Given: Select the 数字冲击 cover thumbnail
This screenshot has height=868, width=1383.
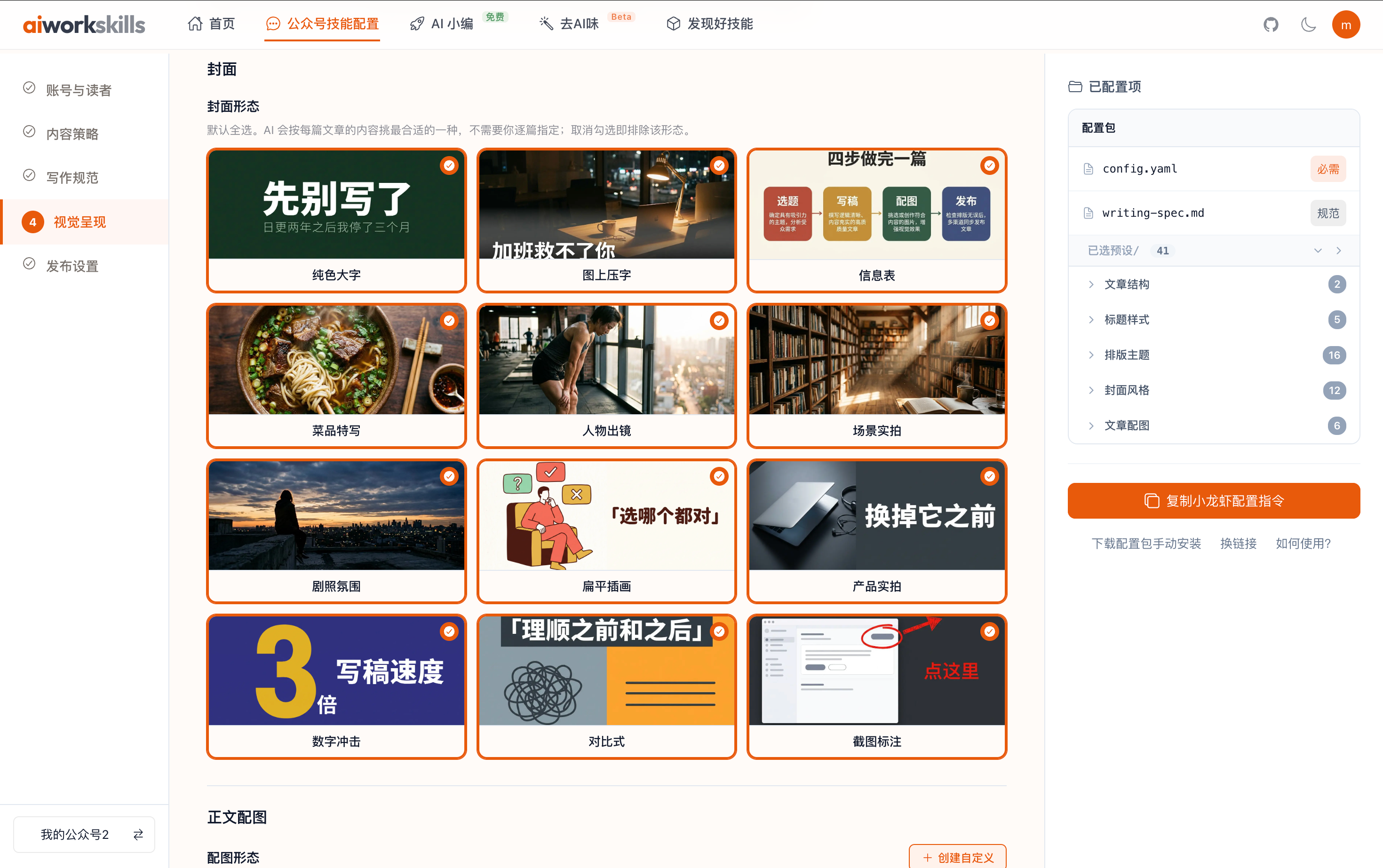Looking at the screenshot, I should pos(336,671).
